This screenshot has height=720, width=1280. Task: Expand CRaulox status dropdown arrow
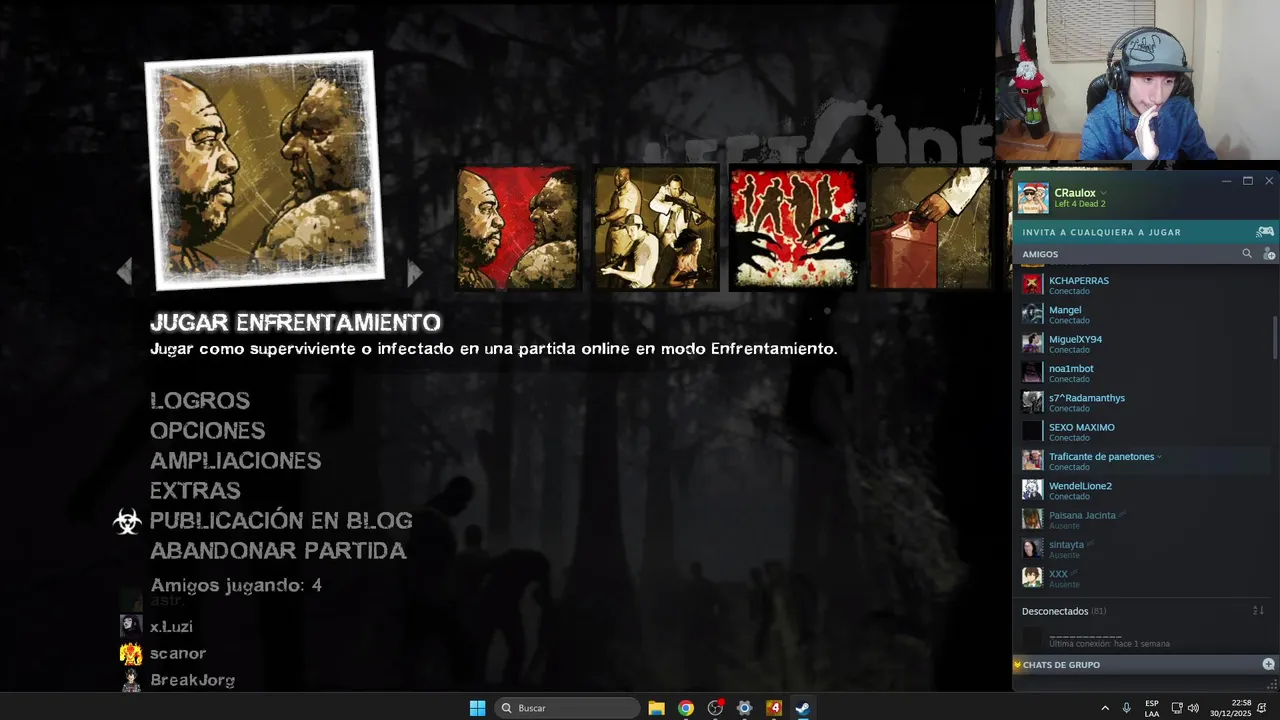click(x=1104, y=193)
